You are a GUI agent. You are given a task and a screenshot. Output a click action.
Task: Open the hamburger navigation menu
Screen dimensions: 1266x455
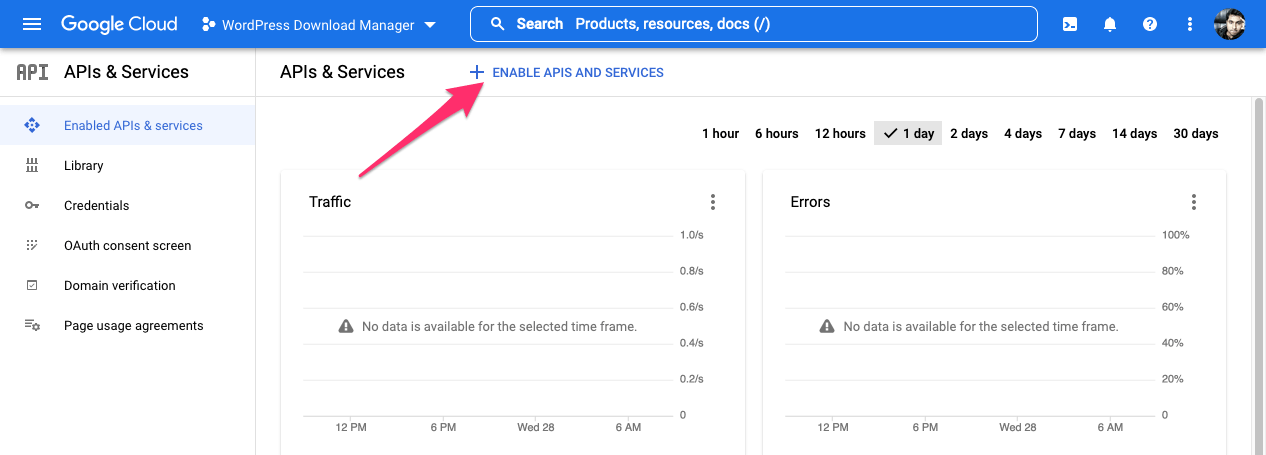(x=32, y=24)
